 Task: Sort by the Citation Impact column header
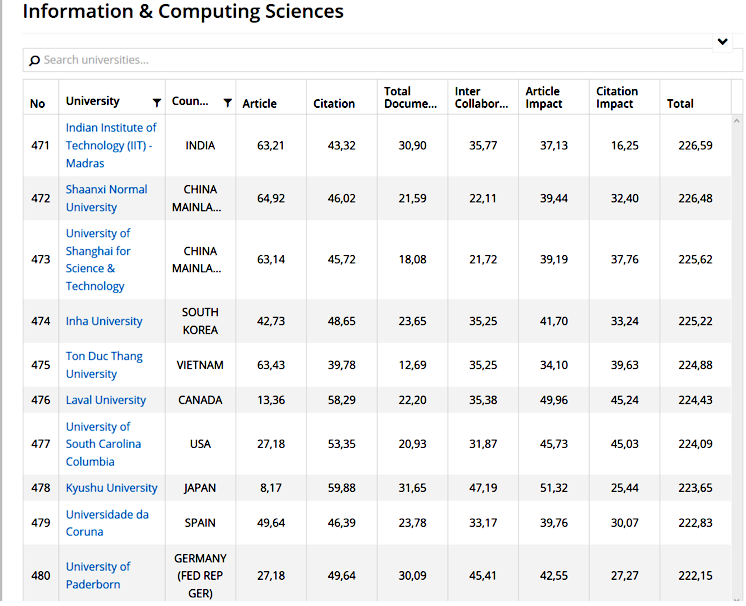tap(616, 97)
